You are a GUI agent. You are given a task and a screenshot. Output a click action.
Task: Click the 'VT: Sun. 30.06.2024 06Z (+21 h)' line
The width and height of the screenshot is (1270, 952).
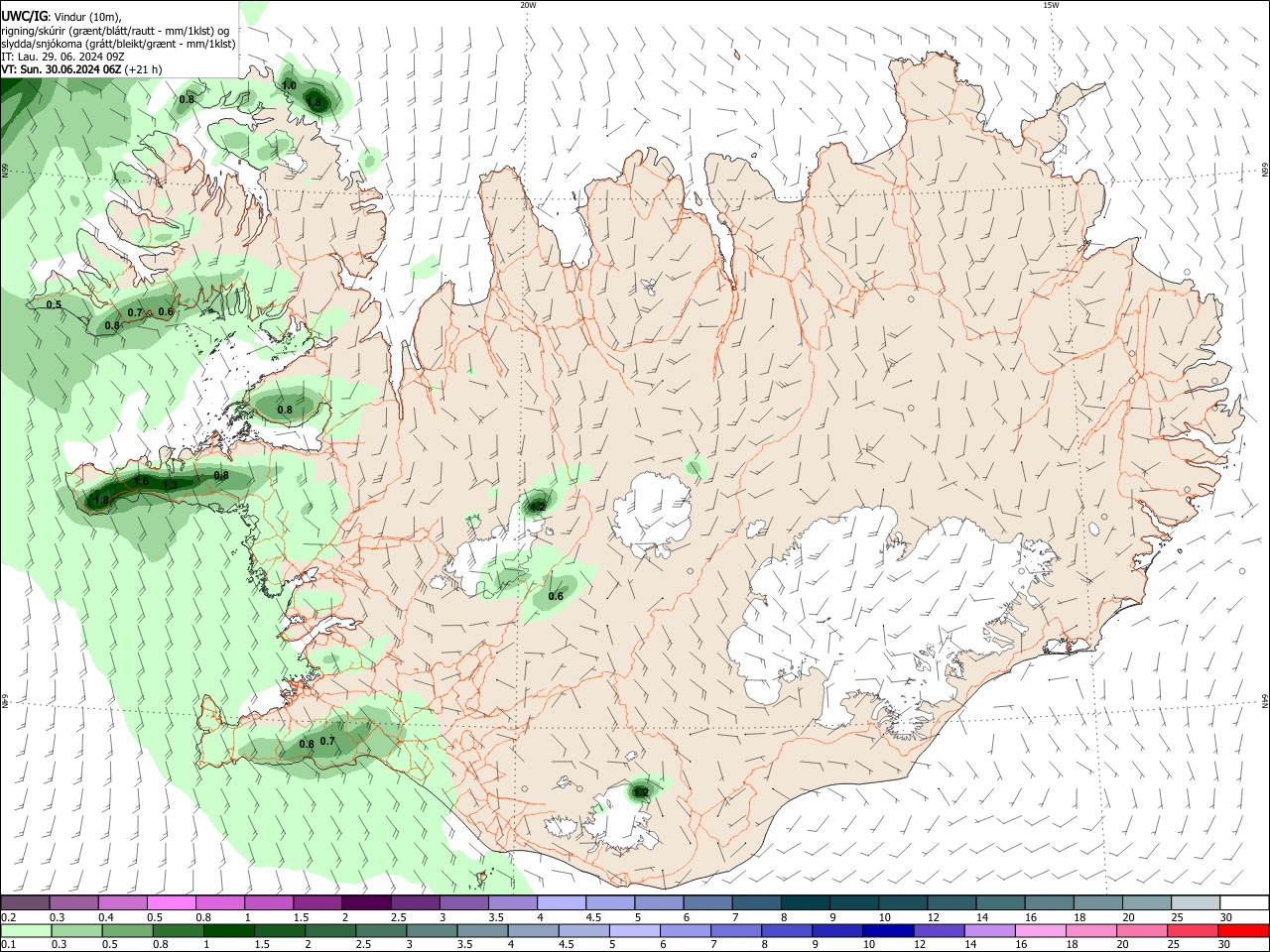(81, 69)
